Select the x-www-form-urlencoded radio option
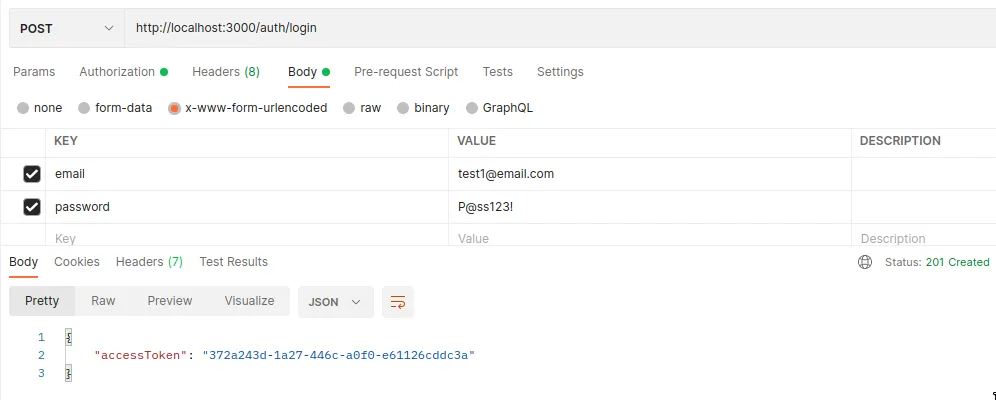996x400 pixels. point(175,108)
